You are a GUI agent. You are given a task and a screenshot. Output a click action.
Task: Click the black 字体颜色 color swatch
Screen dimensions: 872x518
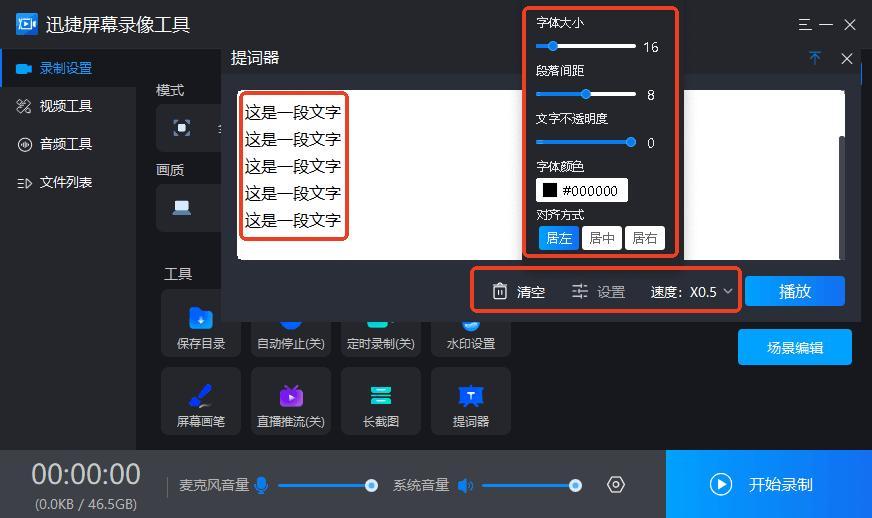pos(549,190)
